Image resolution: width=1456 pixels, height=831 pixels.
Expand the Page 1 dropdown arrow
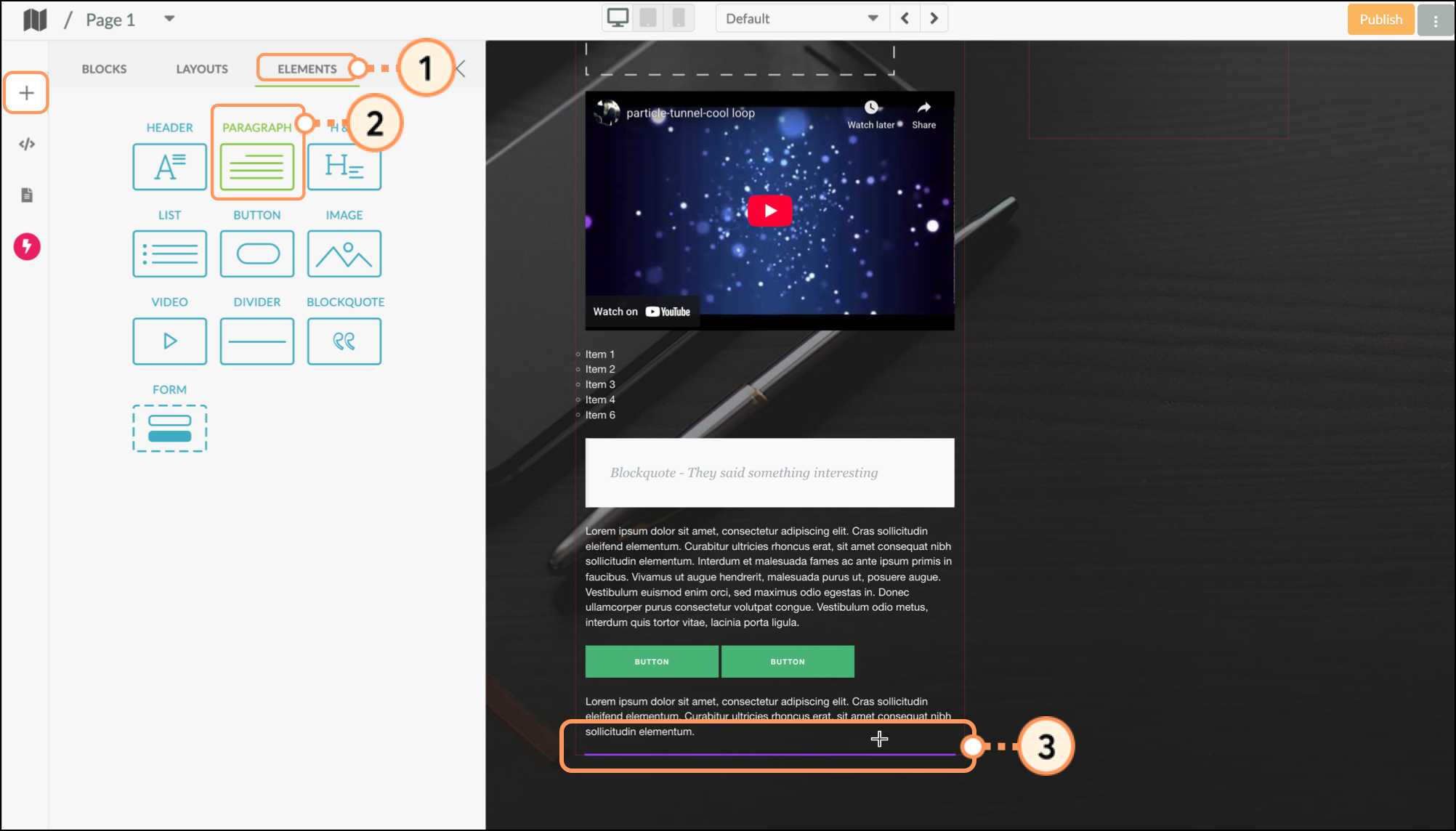(x=169, y=19)
